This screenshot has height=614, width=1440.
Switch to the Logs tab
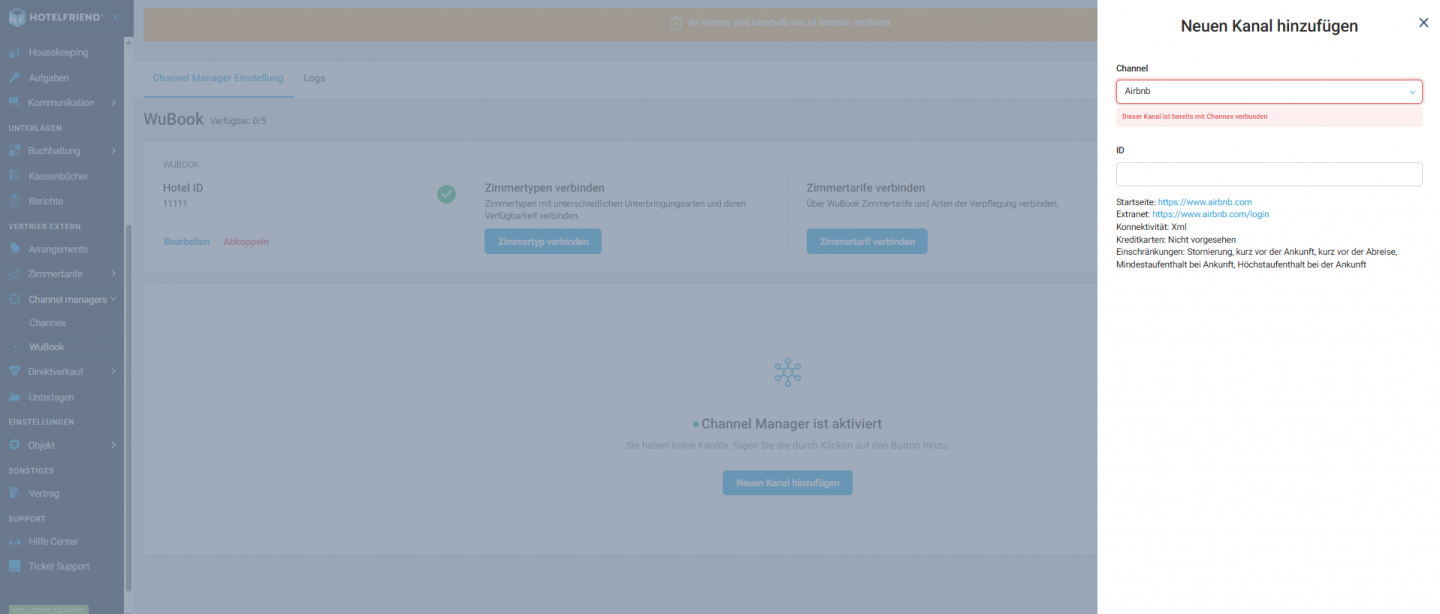[314, 77]
